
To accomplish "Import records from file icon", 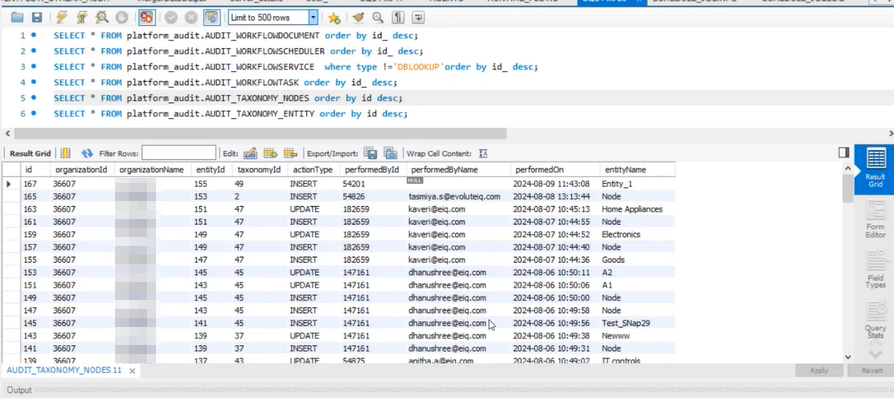I will [391, 153].
